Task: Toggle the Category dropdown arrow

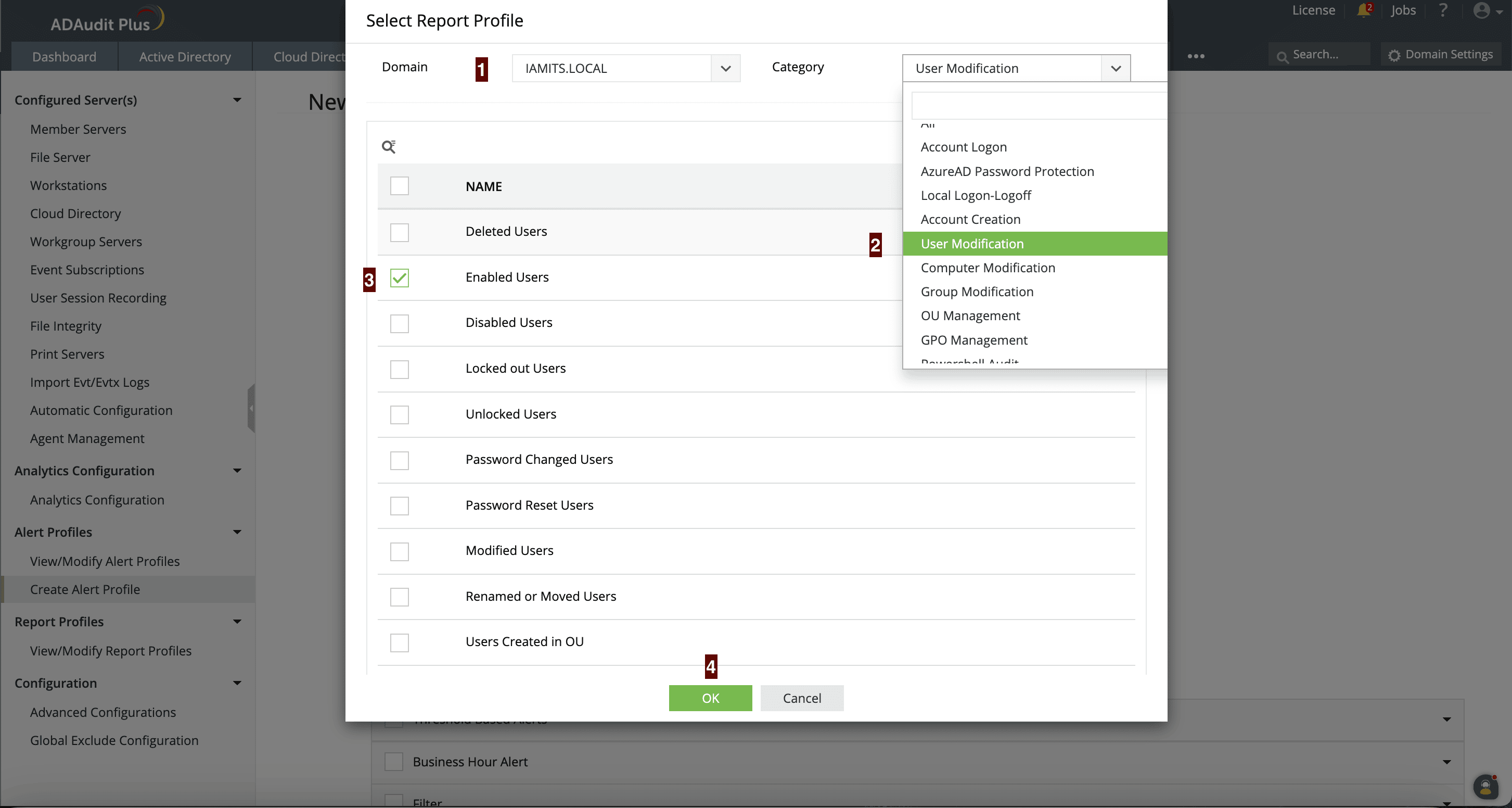Action: 1116,69
